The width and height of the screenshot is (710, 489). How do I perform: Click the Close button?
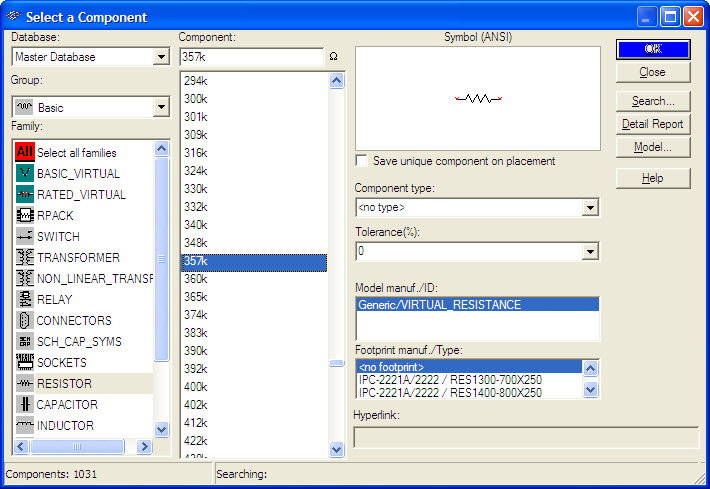[x=653, y=72]
